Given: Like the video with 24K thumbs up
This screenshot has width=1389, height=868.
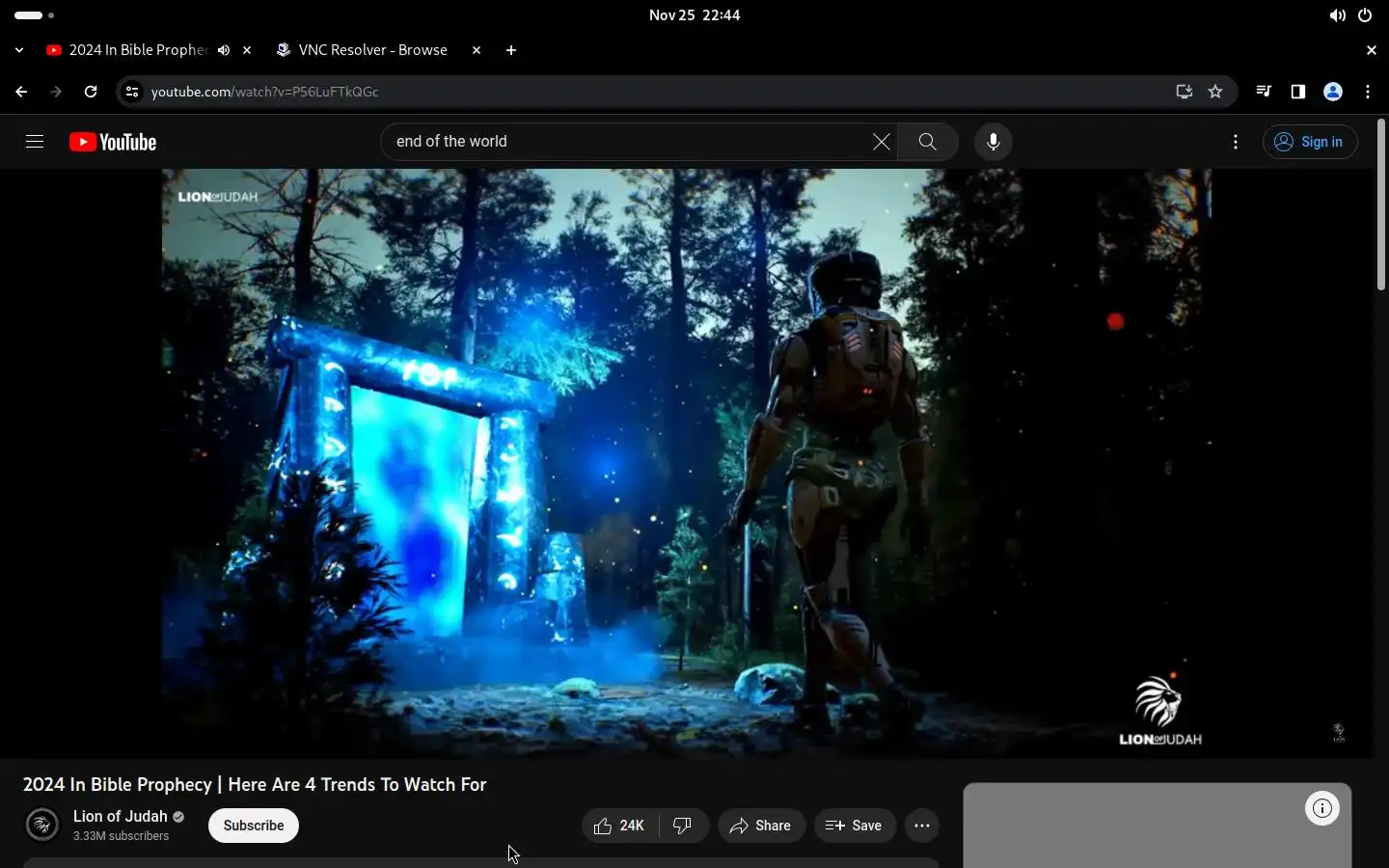Looking at the screenshot, I should (x=620, y=826).
